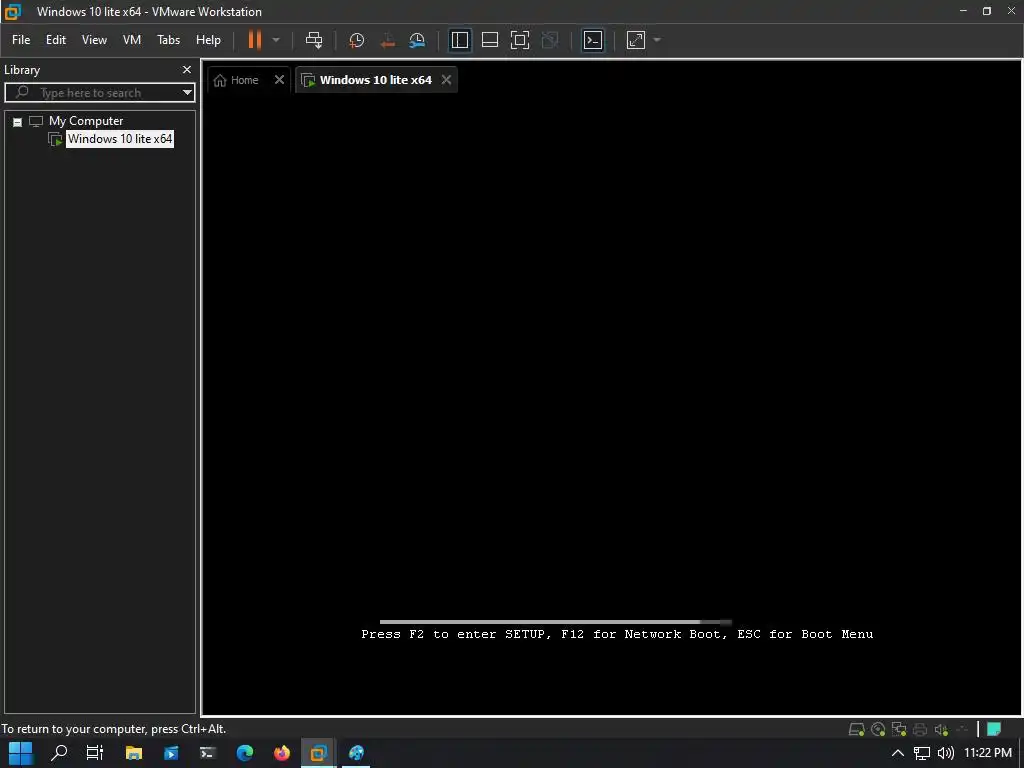Open File Explorer from the taskbar
The height and width of the screenshot is (768, 1024).
(x=134, y=753)
